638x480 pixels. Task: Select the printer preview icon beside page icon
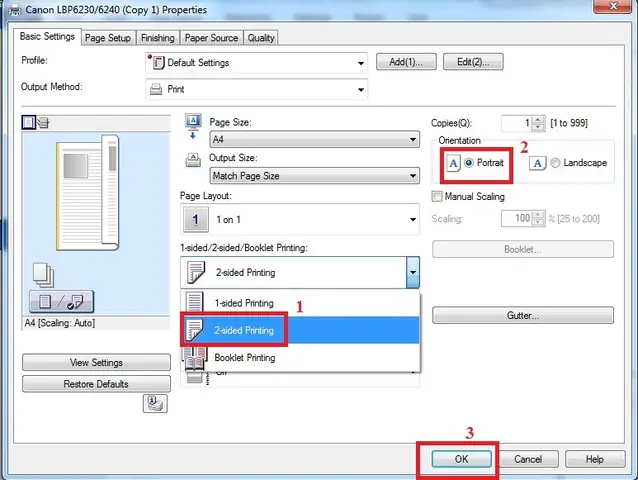click(x=43, y=122)
